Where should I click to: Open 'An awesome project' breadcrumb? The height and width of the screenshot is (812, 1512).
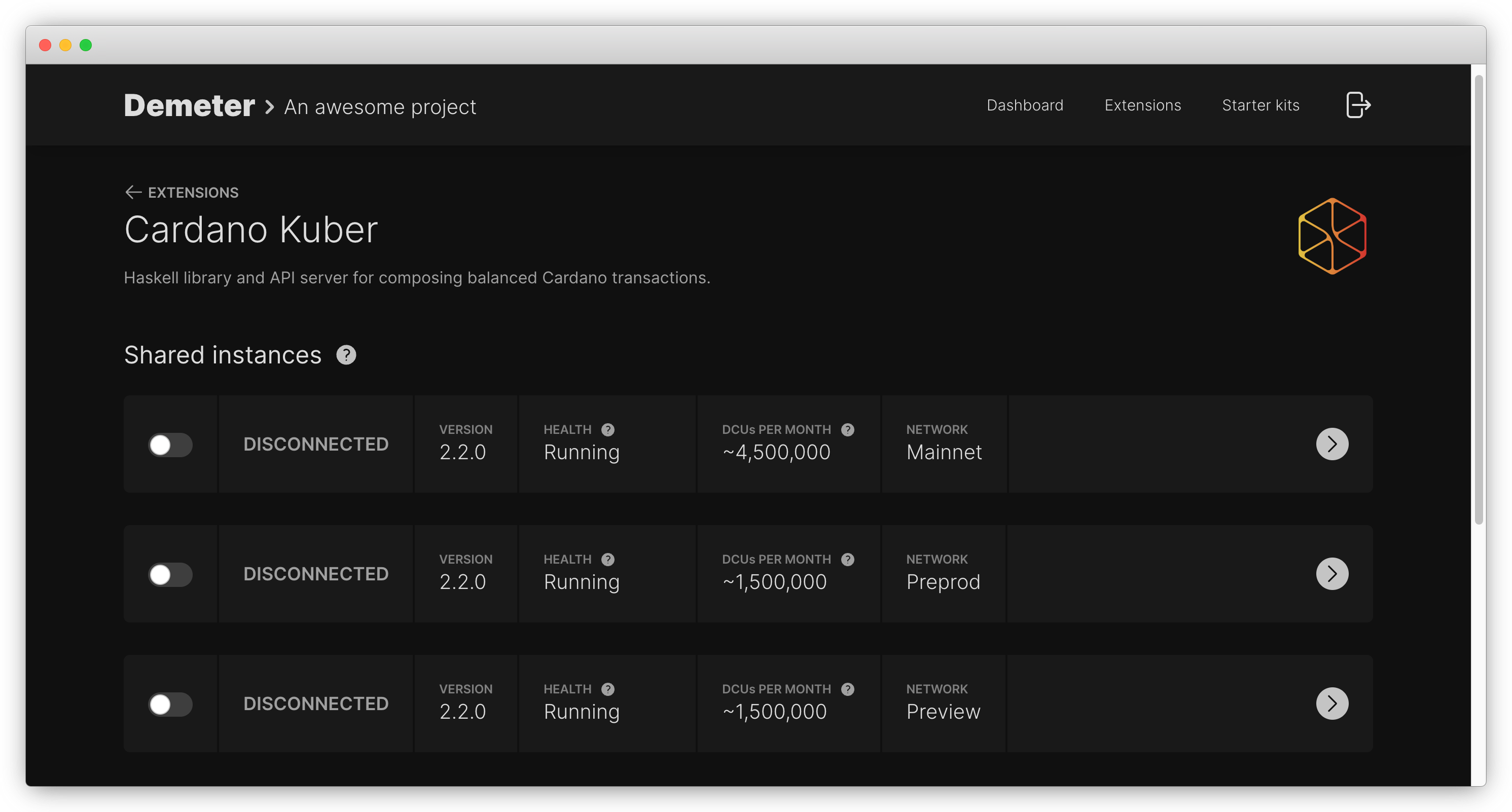380,107
